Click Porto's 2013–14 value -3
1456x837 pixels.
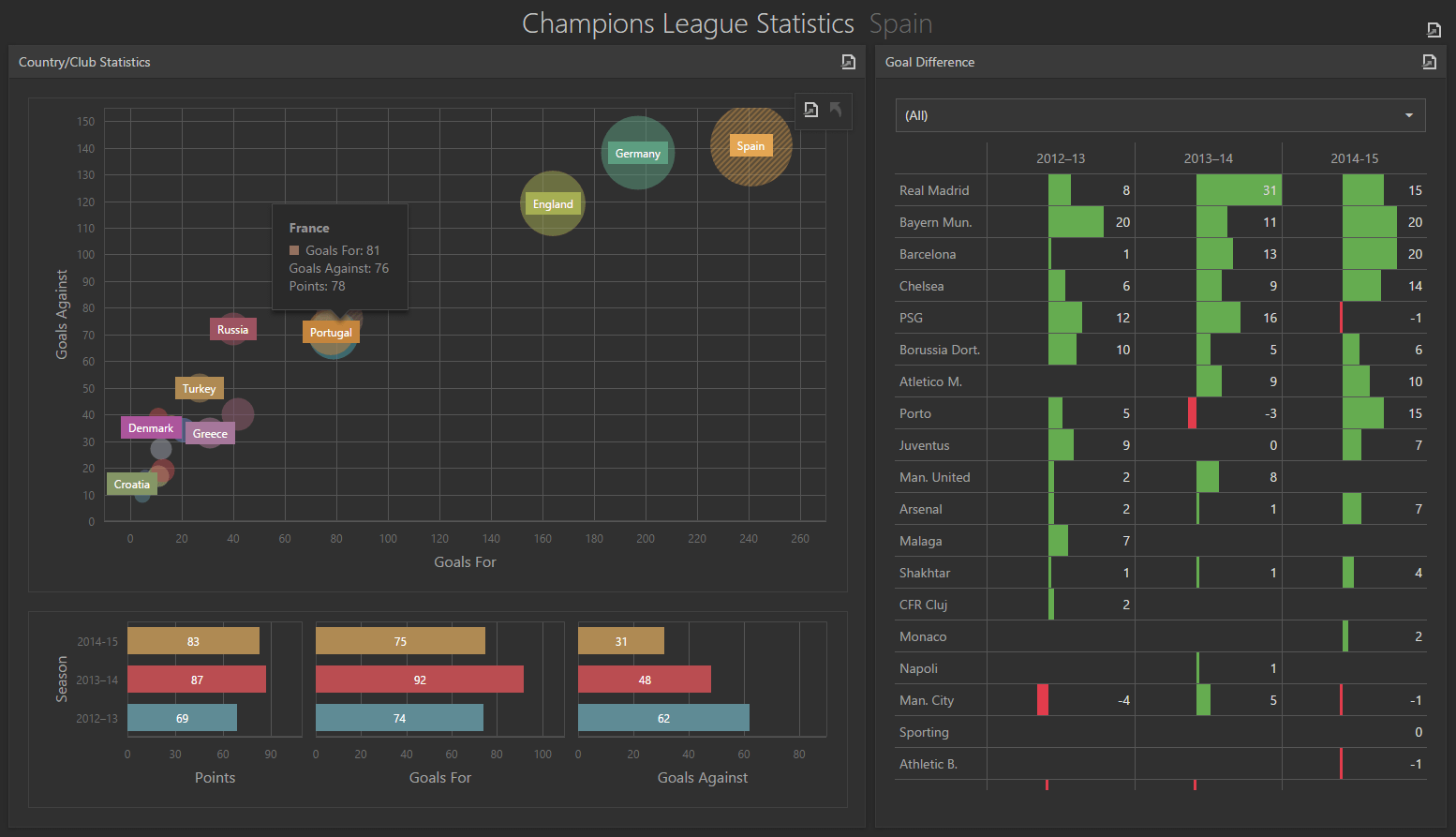pos(1270,413)
